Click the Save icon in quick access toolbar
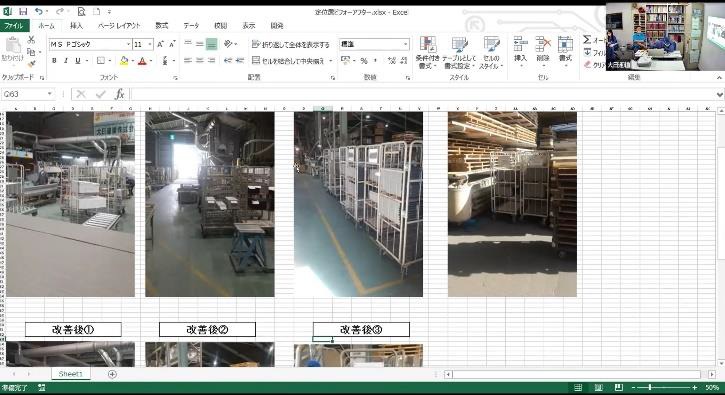The height and width of the screenshot is (395, 725). pos(23,11)
